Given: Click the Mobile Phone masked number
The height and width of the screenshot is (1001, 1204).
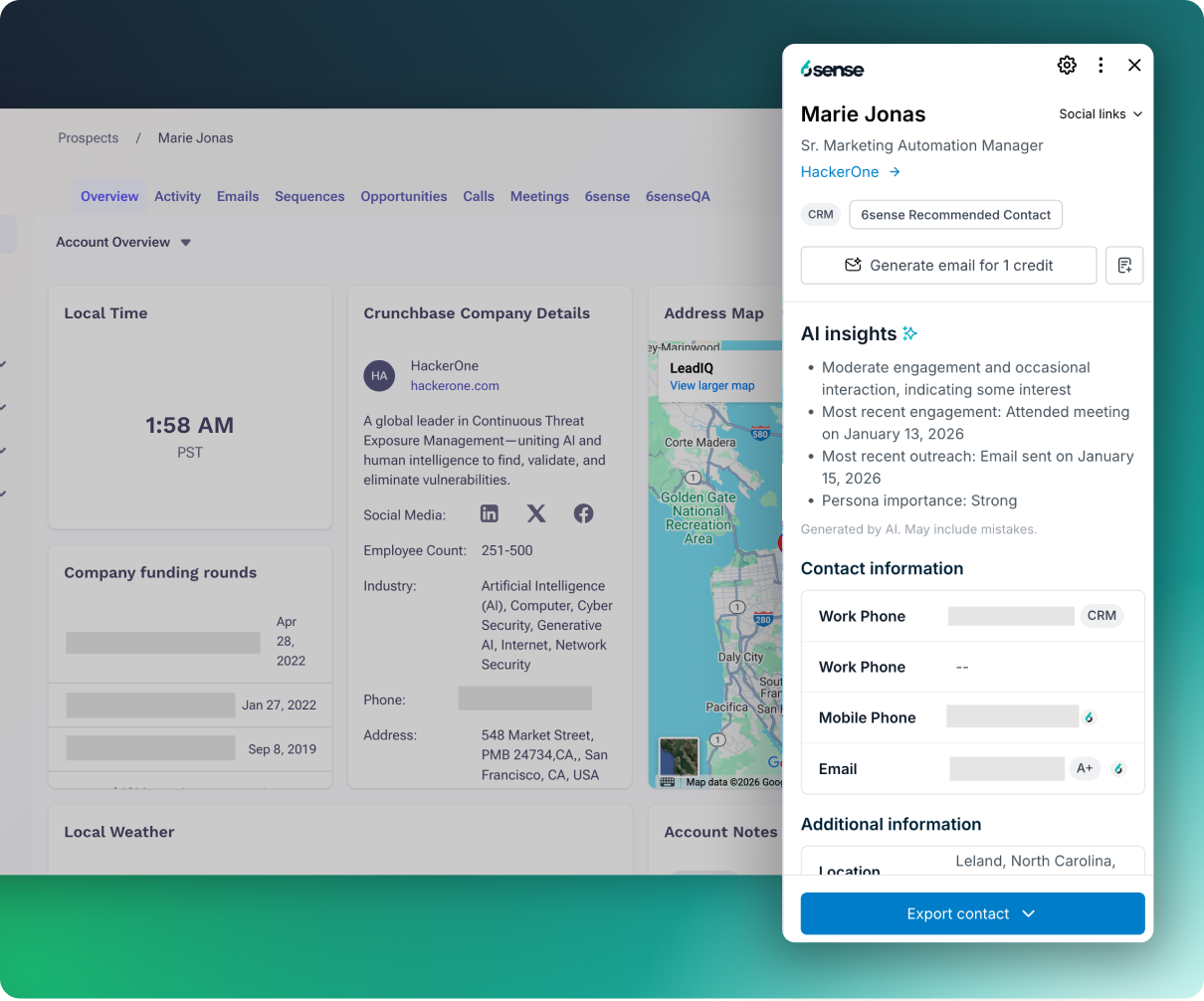Looking at the screenshot, I should pos(1013,716).
